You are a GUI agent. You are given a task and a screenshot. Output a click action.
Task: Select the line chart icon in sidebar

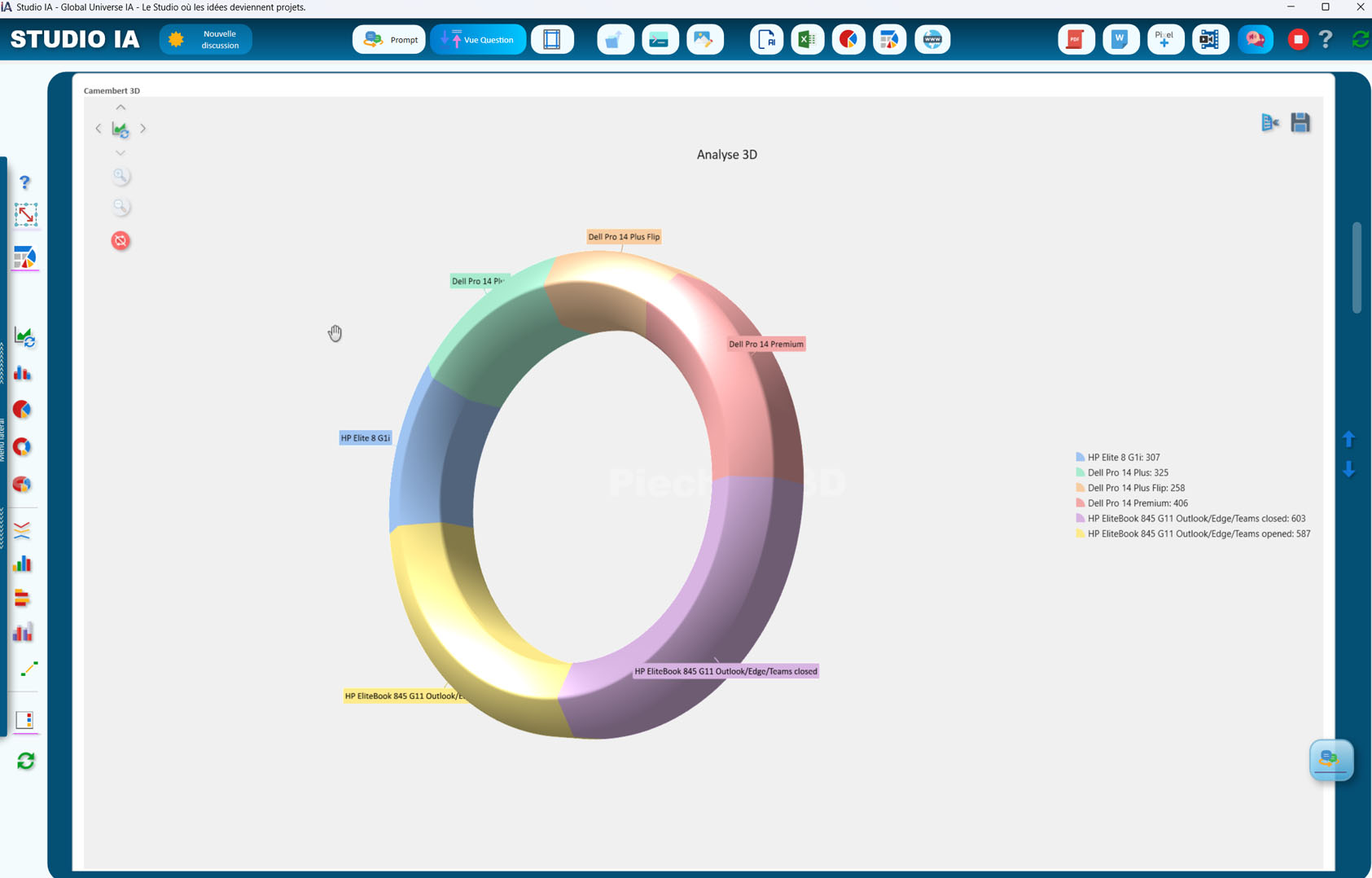click(x=28, y=669)
